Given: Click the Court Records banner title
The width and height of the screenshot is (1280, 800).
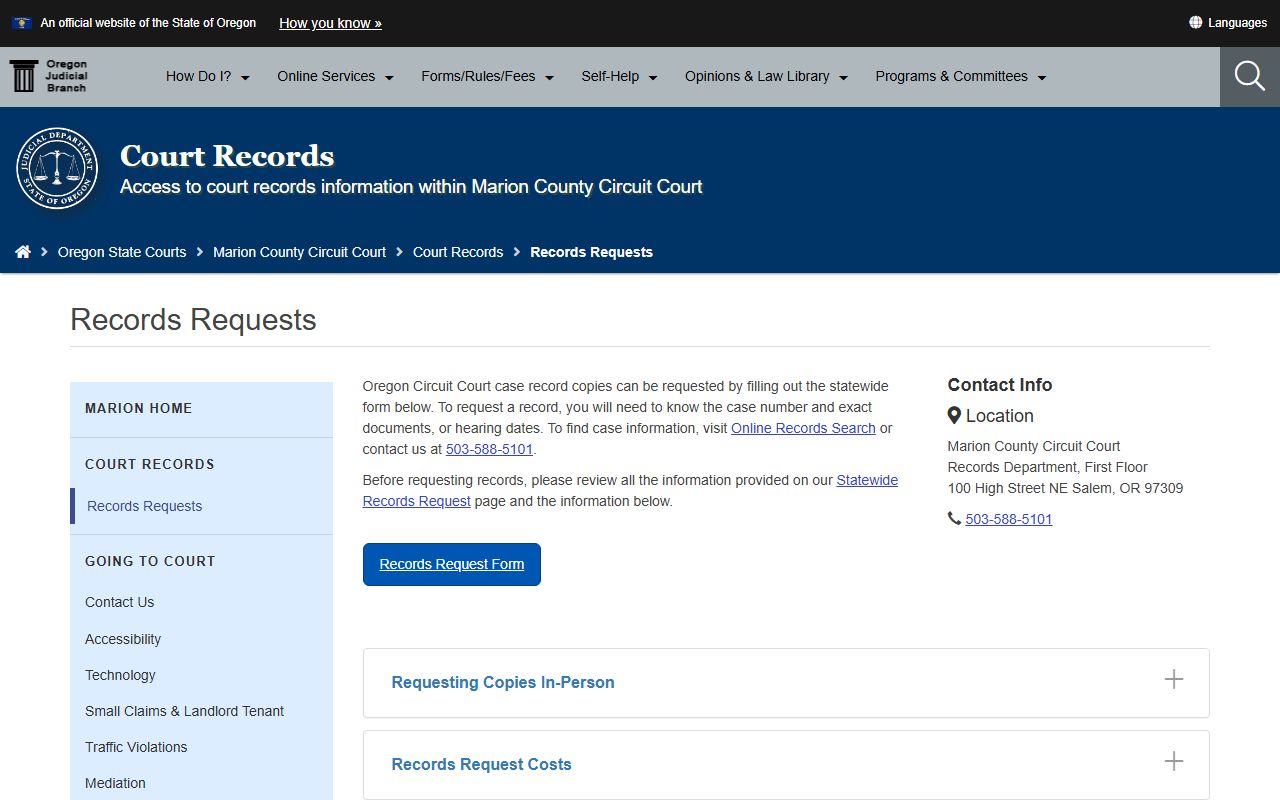Looking at the screenshot, I should (227, 156).
